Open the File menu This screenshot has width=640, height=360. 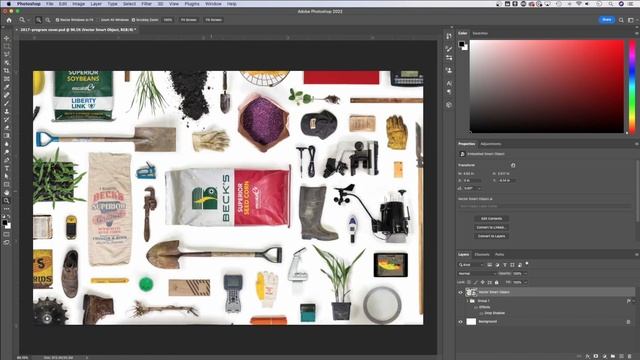50,4
